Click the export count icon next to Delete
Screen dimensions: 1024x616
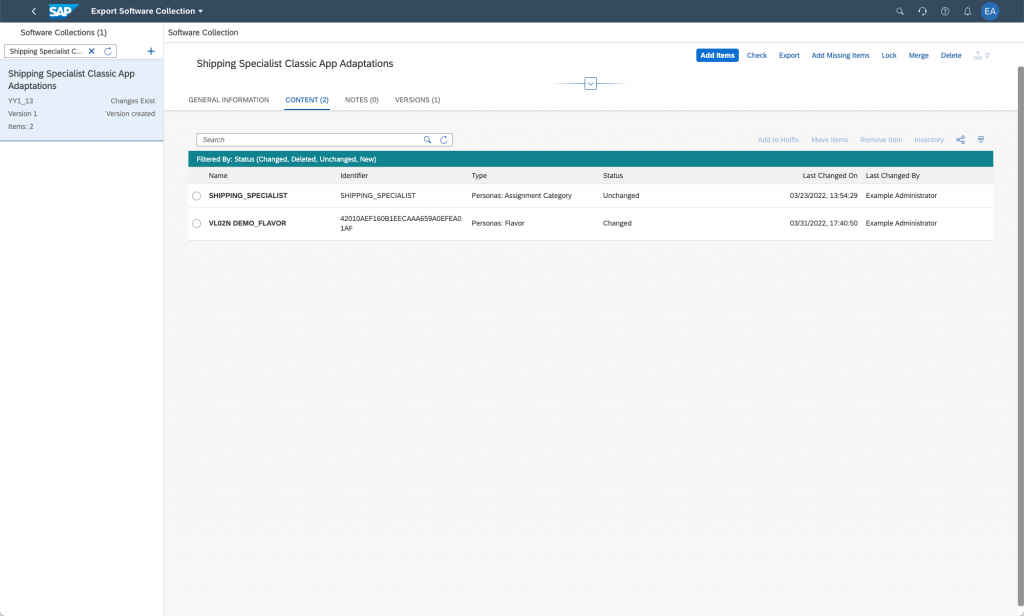[x=982, y=56]
